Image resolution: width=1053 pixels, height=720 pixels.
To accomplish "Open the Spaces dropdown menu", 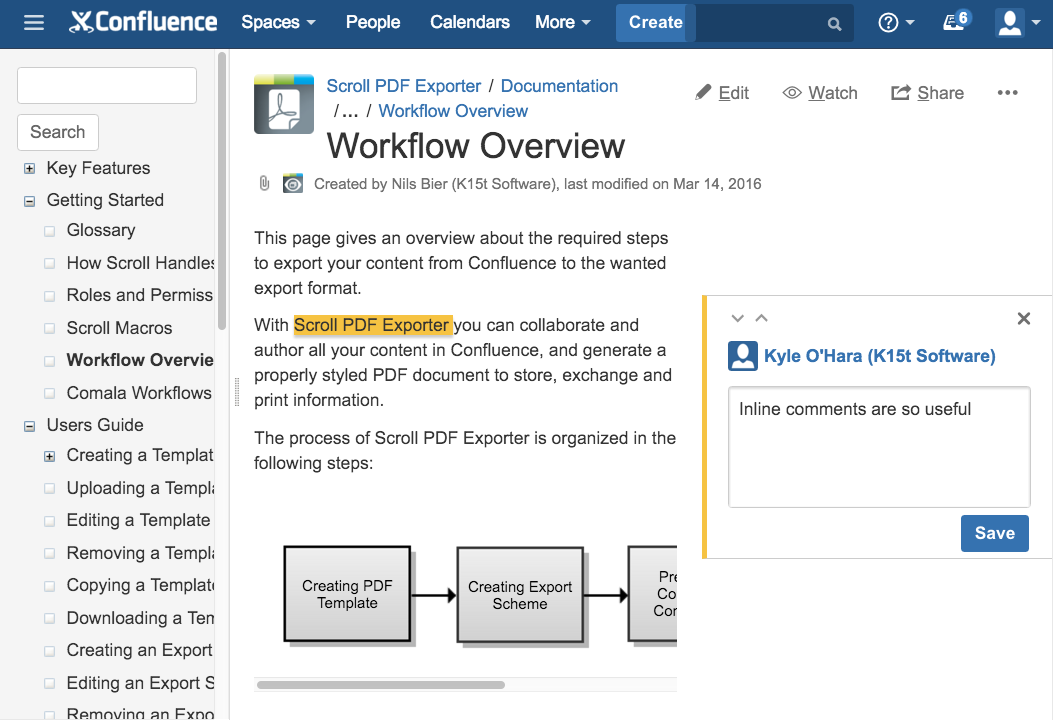I will click(278, 22).
